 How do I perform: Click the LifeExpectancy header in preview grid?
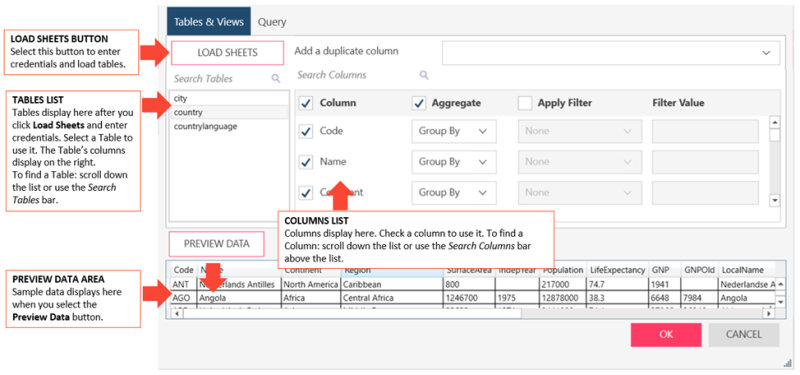point(617,270)
